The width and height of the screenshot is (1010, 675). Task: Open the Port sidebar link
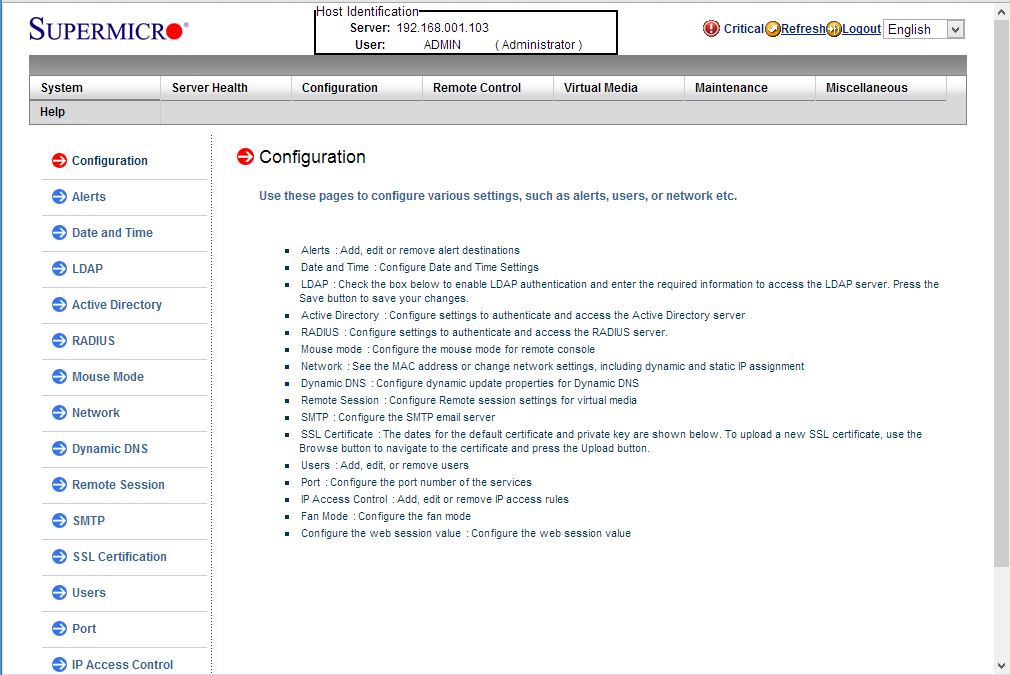pos(84,629)
